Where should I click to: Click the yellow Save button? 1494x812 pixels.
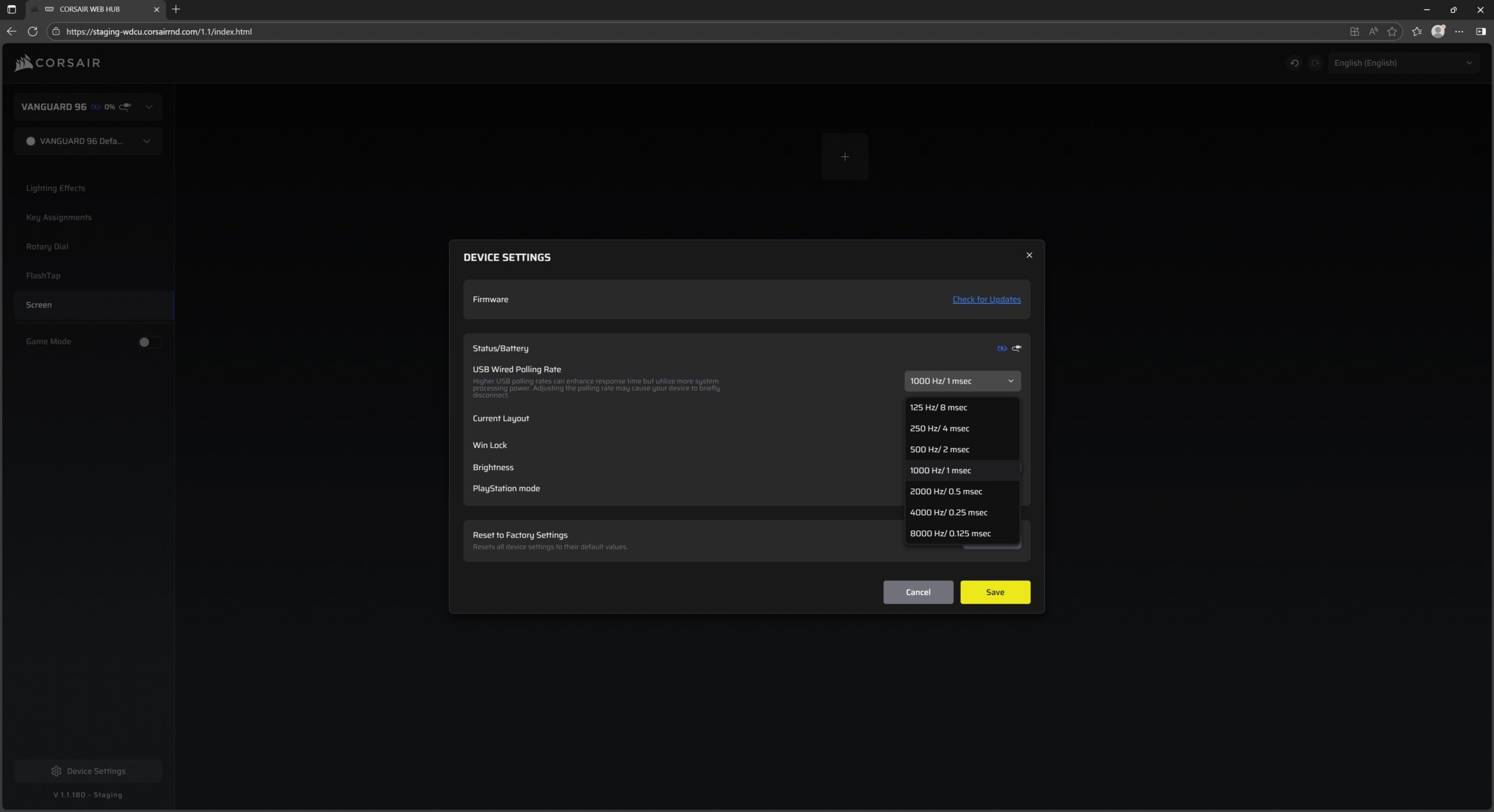tap(995, 592)
